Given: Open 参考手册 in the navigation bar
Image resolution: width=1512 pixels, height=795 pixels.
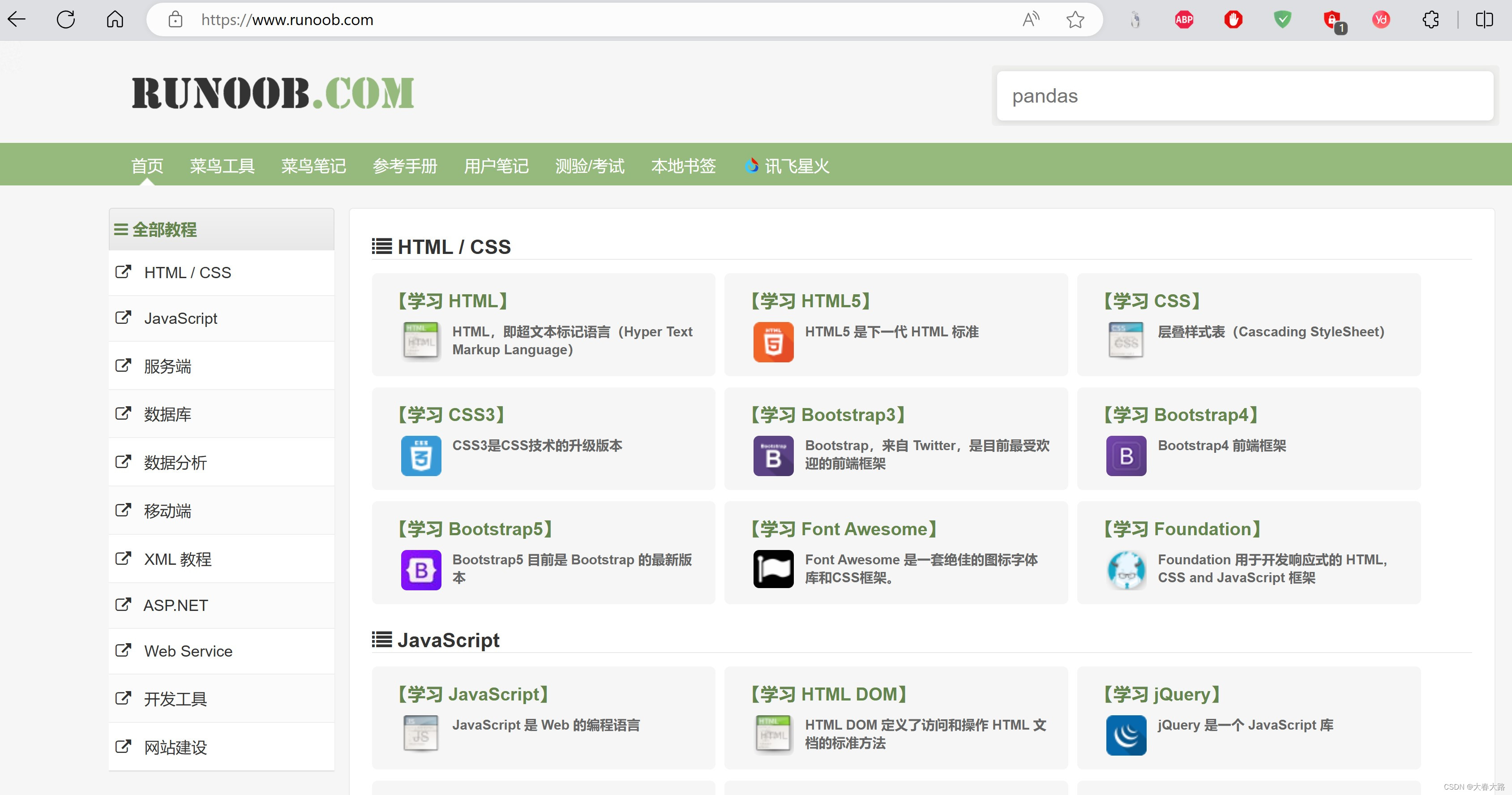Looking at the screenshot, I should 405,166.
